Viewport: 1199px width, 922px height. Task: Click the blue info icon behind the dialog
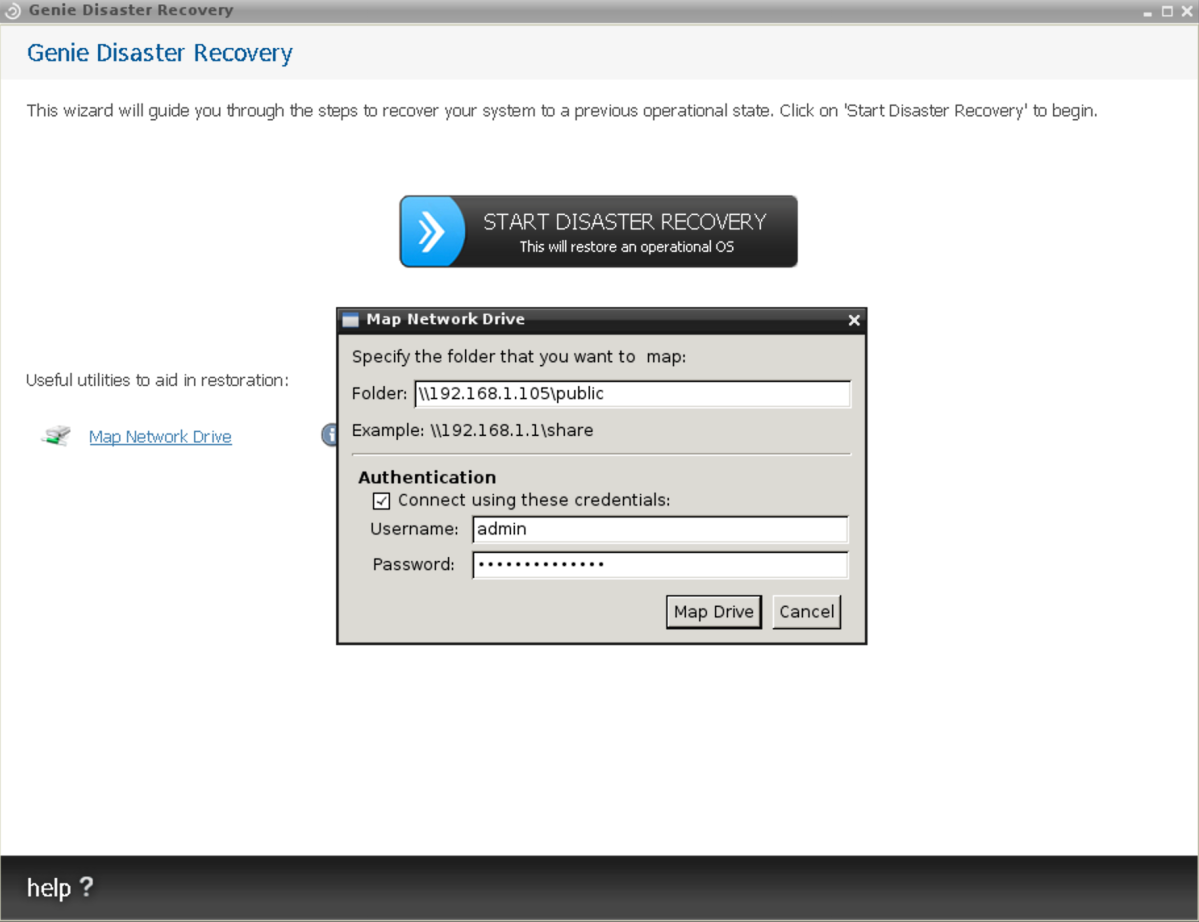pos(330,435)
